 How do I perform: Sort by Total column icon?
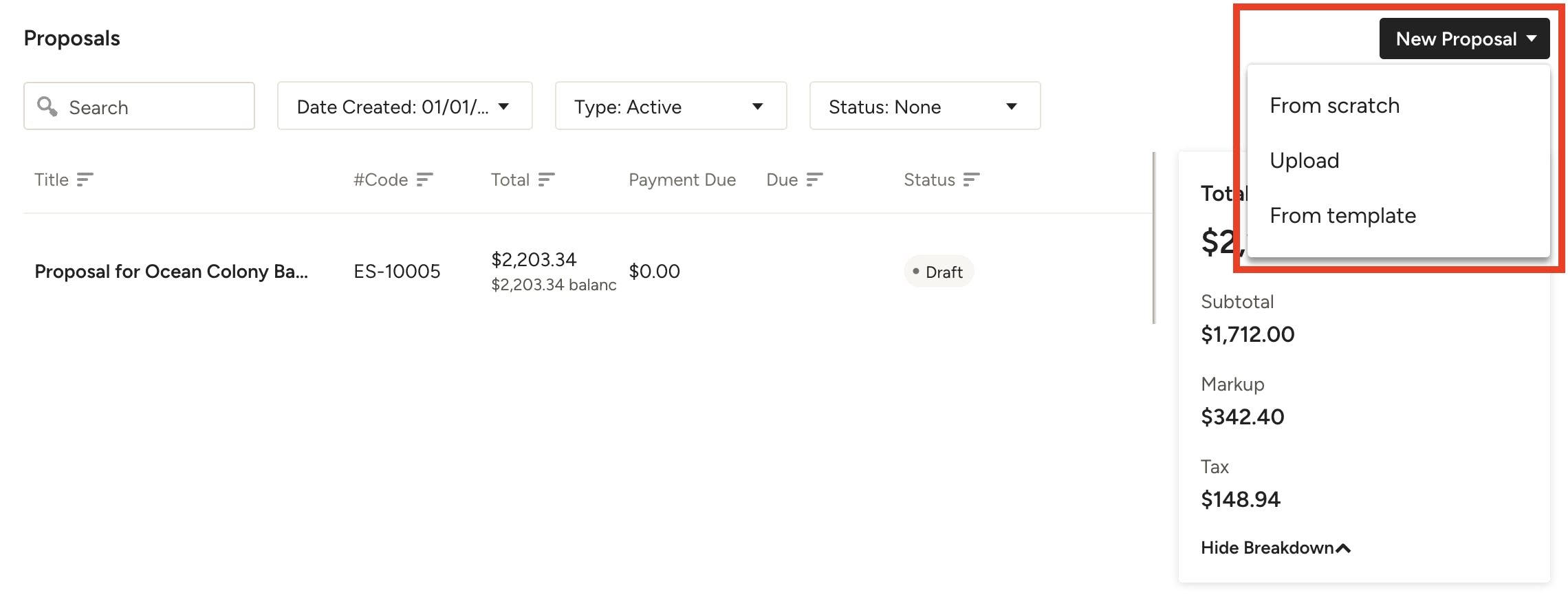[x=546, y=180]
